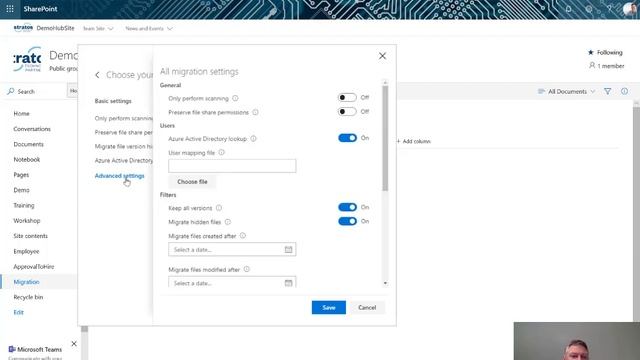The height and width of the screenshot is (360, 640).
Task: Open Recycle bin in left navigation
Action: coord(28,297)
